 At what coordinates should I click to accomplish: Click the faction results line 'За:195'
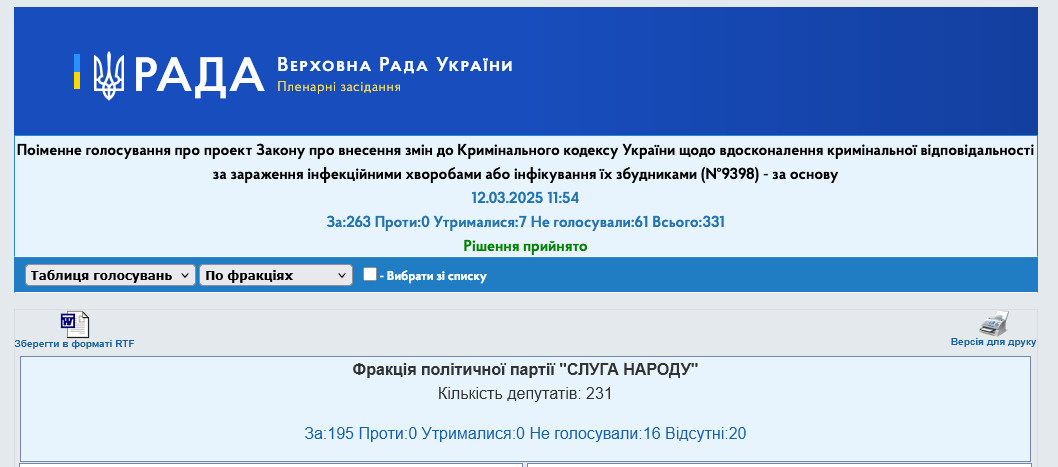coord(525,434)
